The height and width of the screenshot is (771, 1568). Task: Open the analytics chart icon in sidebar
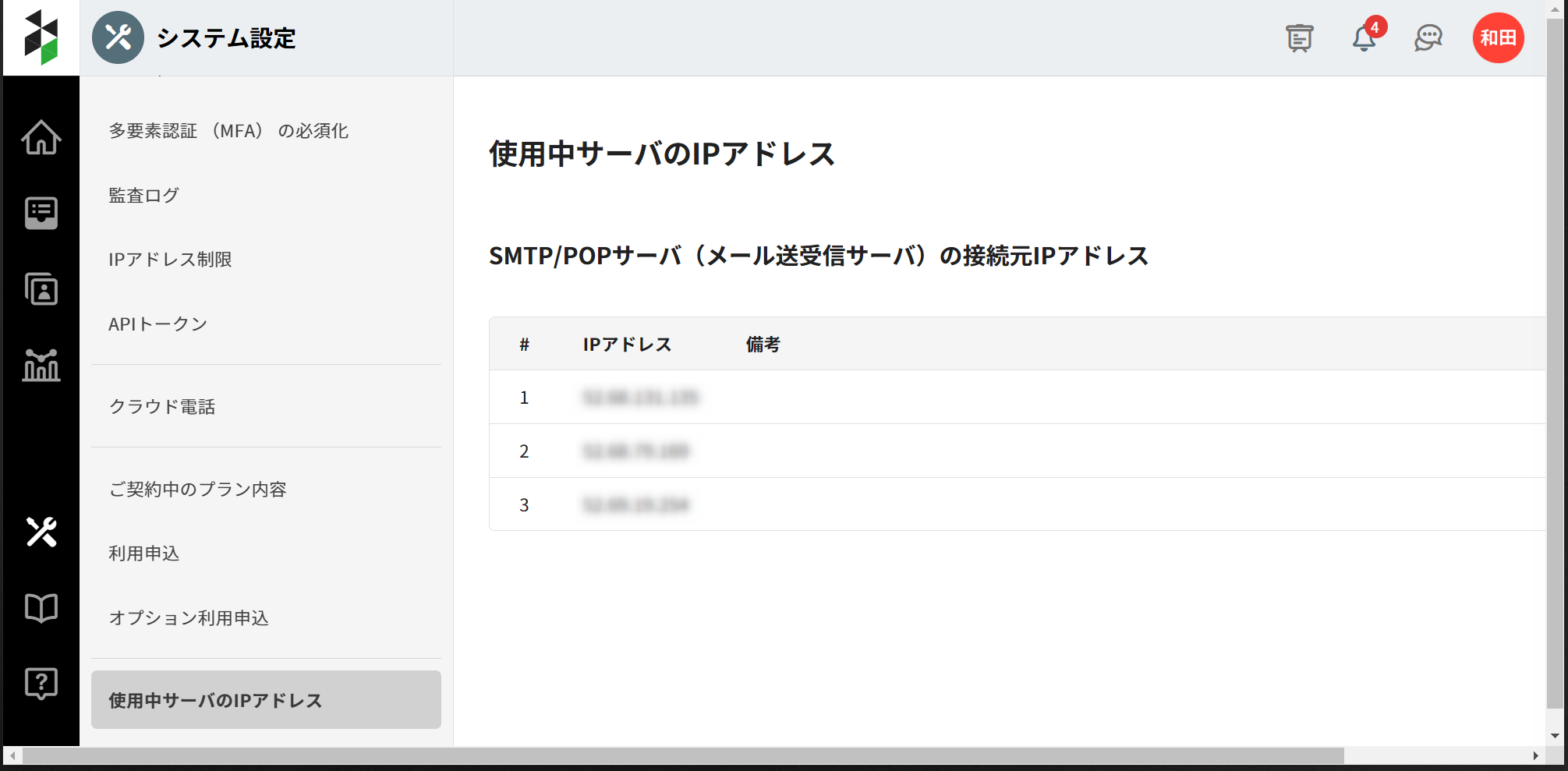[41, 365]
